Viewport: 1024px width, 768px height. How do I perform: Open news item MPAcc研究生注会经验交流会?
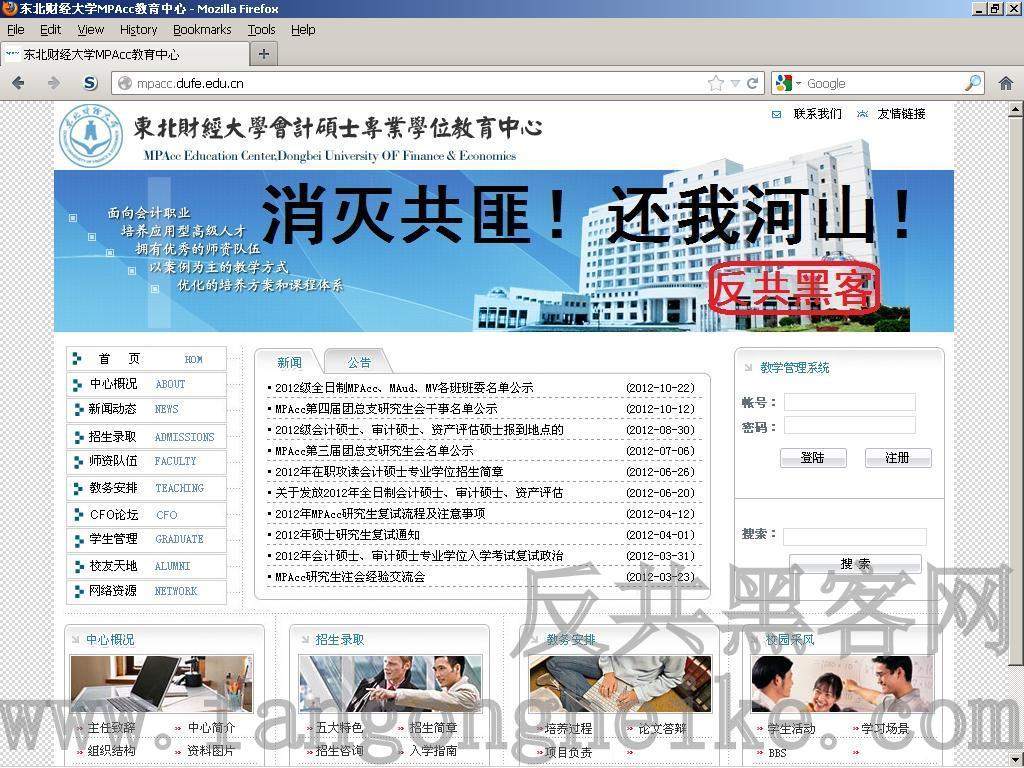350,577
